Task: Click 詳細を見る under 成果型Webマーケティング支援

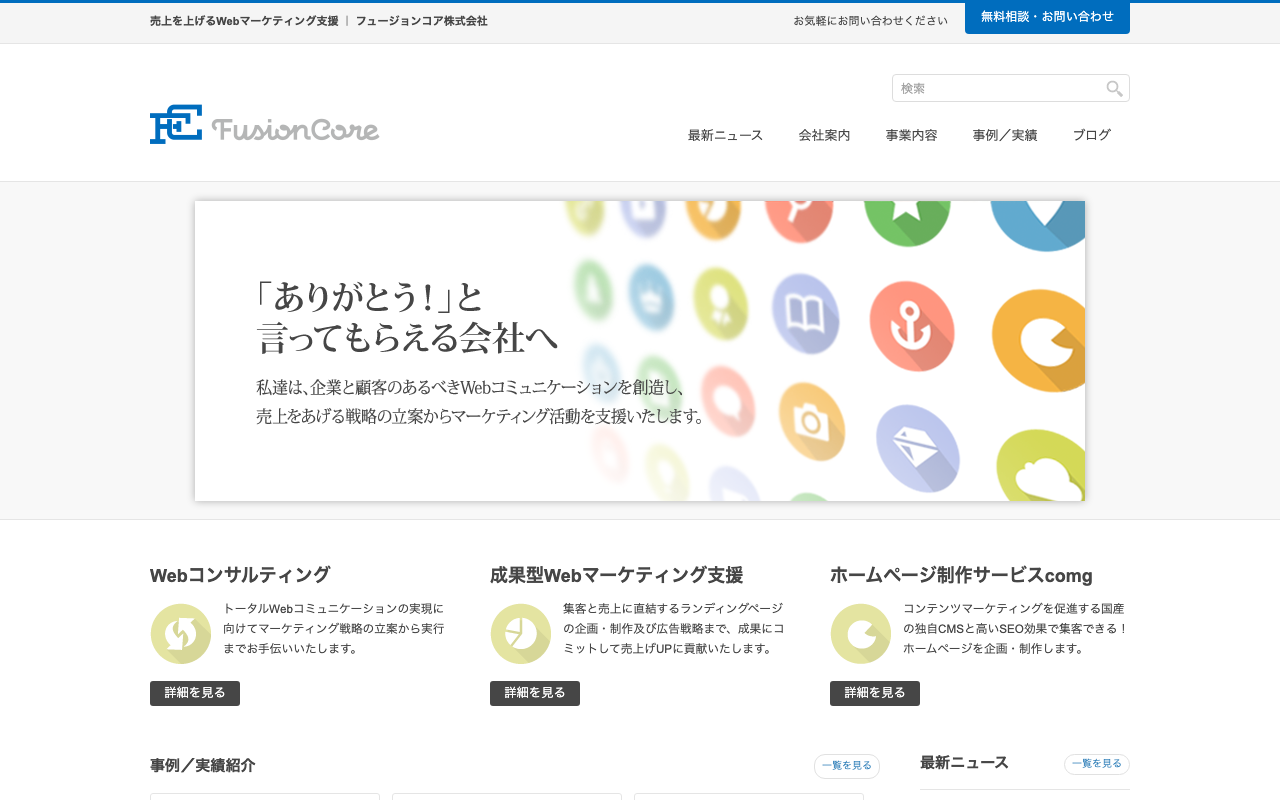Action: (535, 693)
